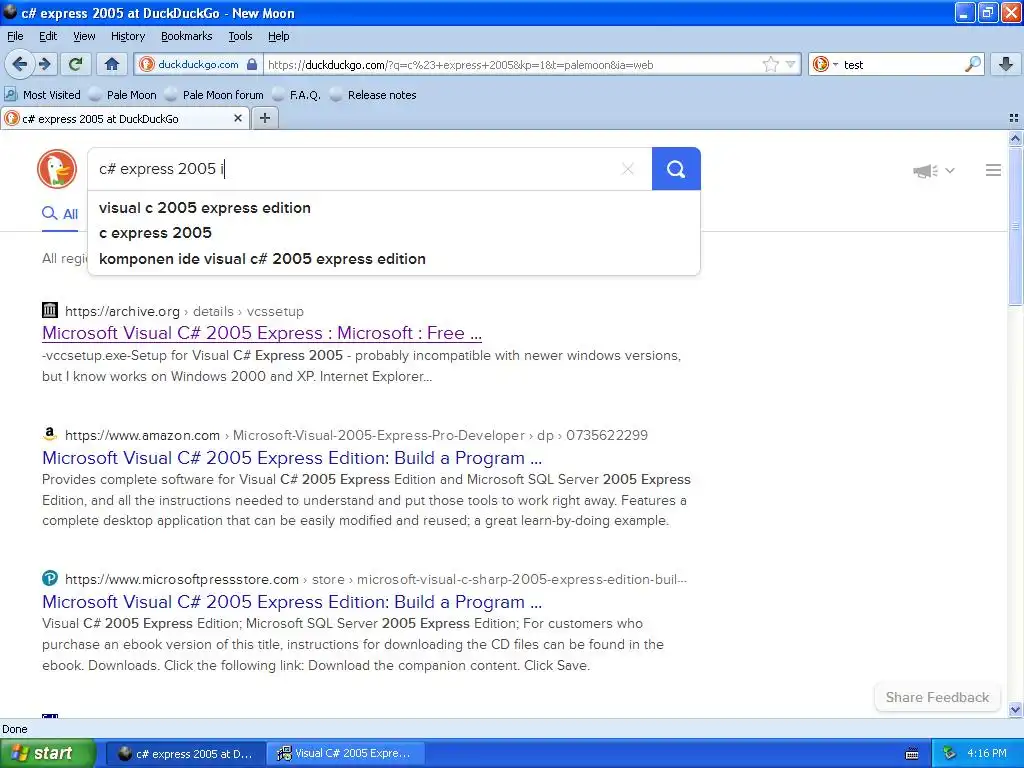Choose suggestion komponen ide visual c# 2005
Image resolution: width=1024 pixels, height=768 pixels.
(x=394, y=259)
